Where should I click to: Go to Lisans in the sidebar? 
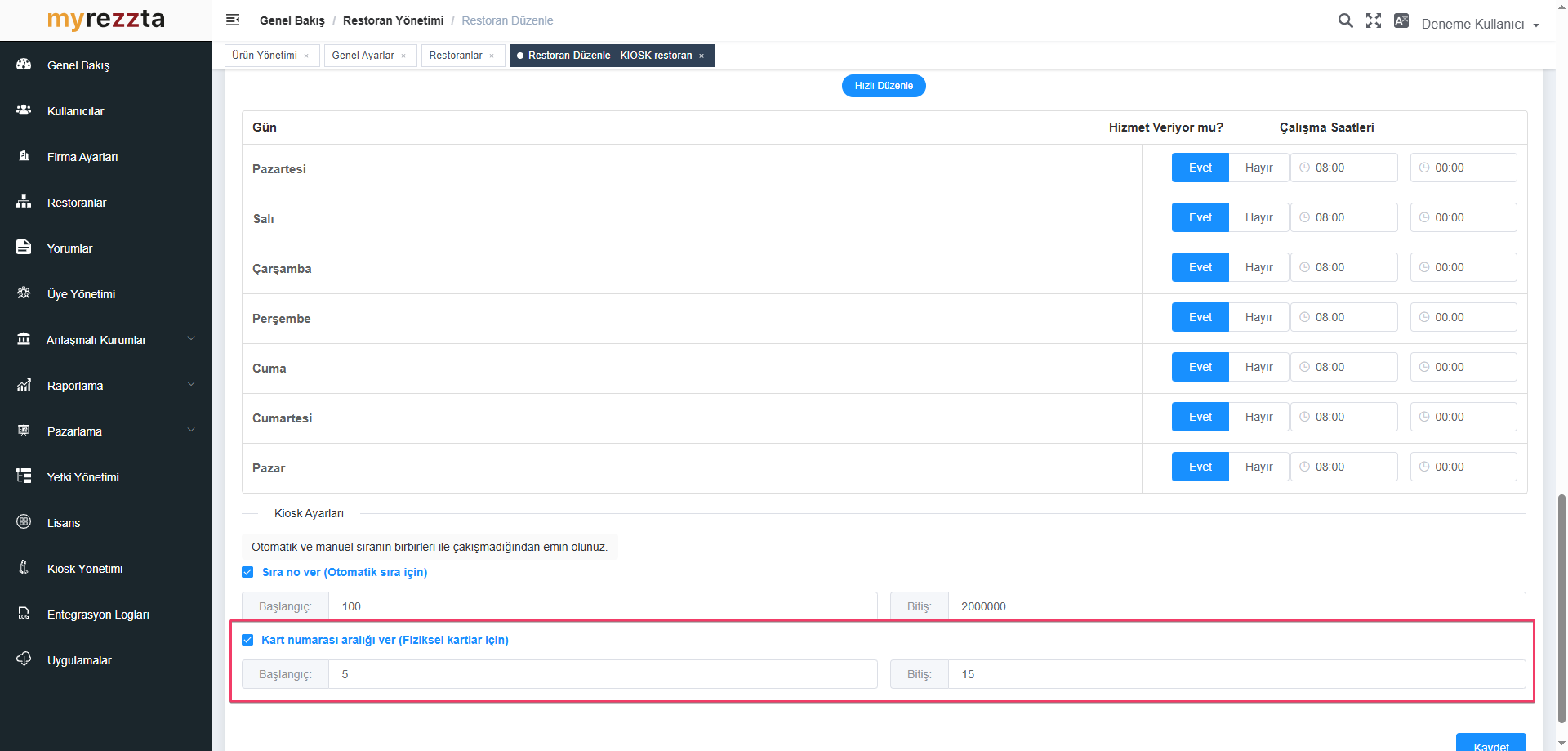pyautogui.click(x=64, y=523)
